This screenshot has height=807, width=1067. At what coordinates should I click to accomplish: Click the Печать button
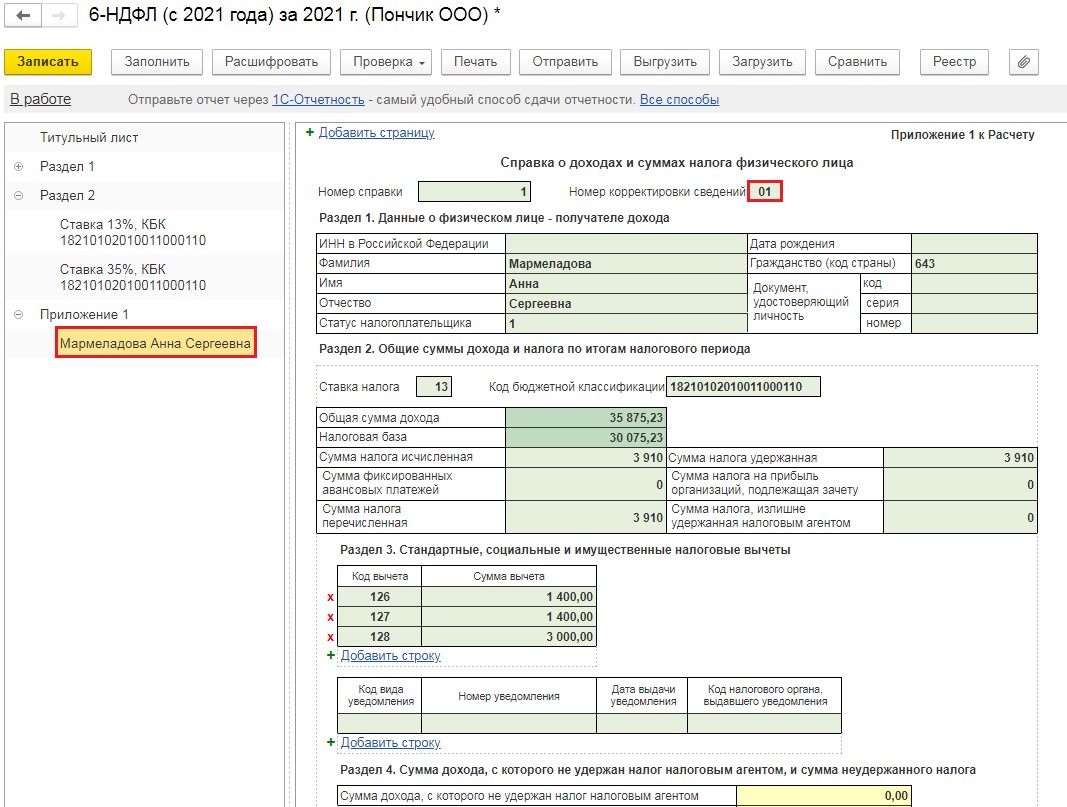476,62
